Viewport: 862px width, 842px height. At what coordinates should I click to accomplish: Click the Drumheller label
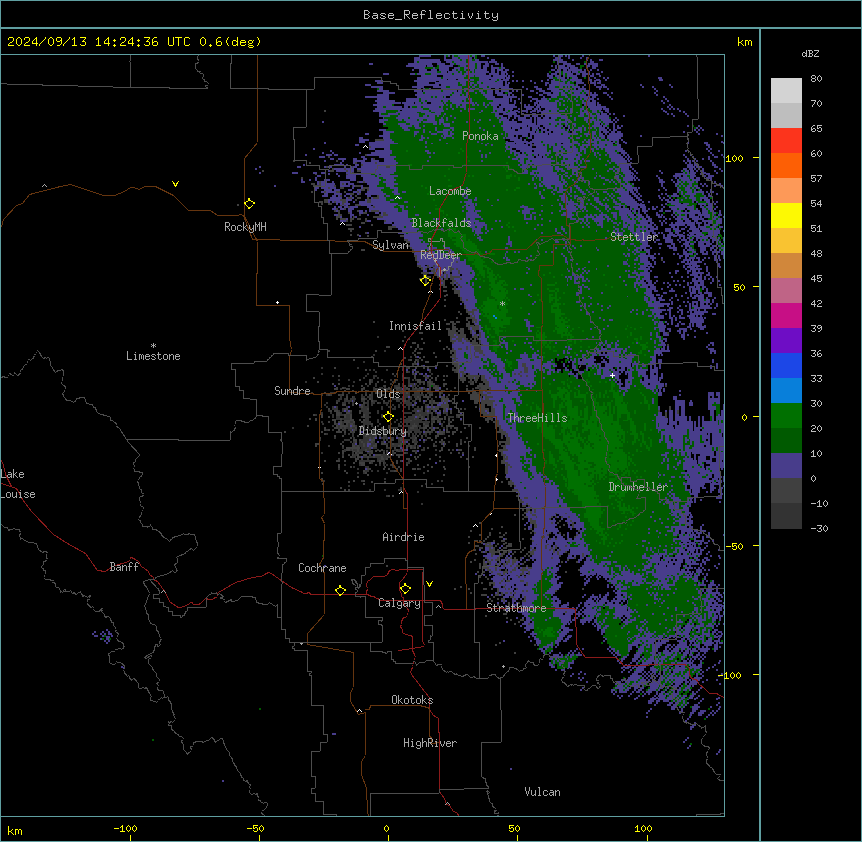tap(638, 487)
